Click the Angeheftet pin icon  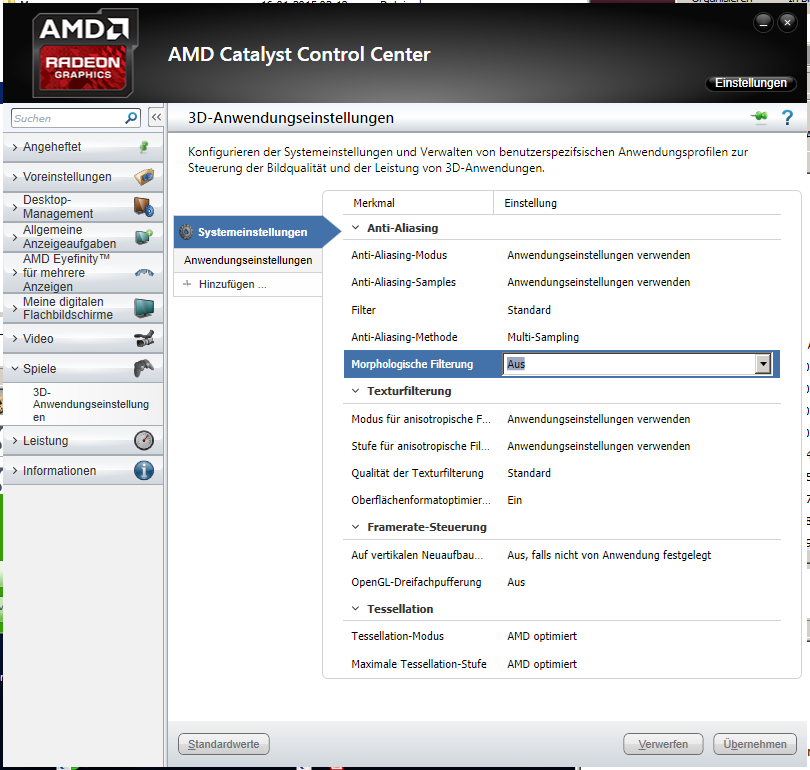coord(144,147)
